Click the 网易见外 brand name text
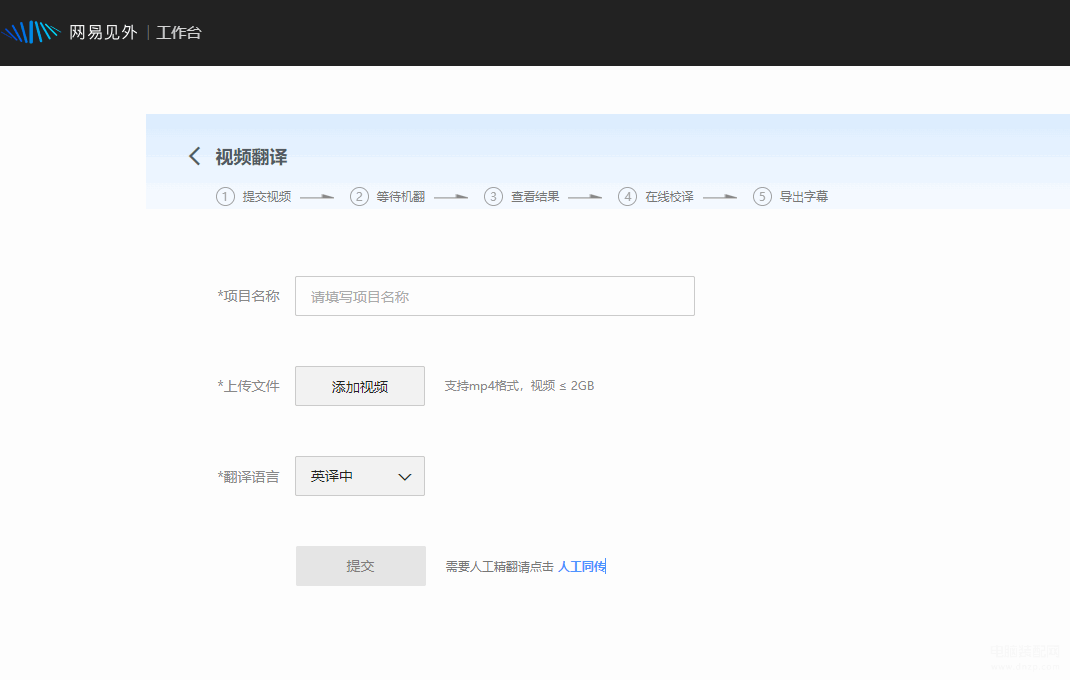This screenshot has height=680, width=1070. (x=103, y=33)
